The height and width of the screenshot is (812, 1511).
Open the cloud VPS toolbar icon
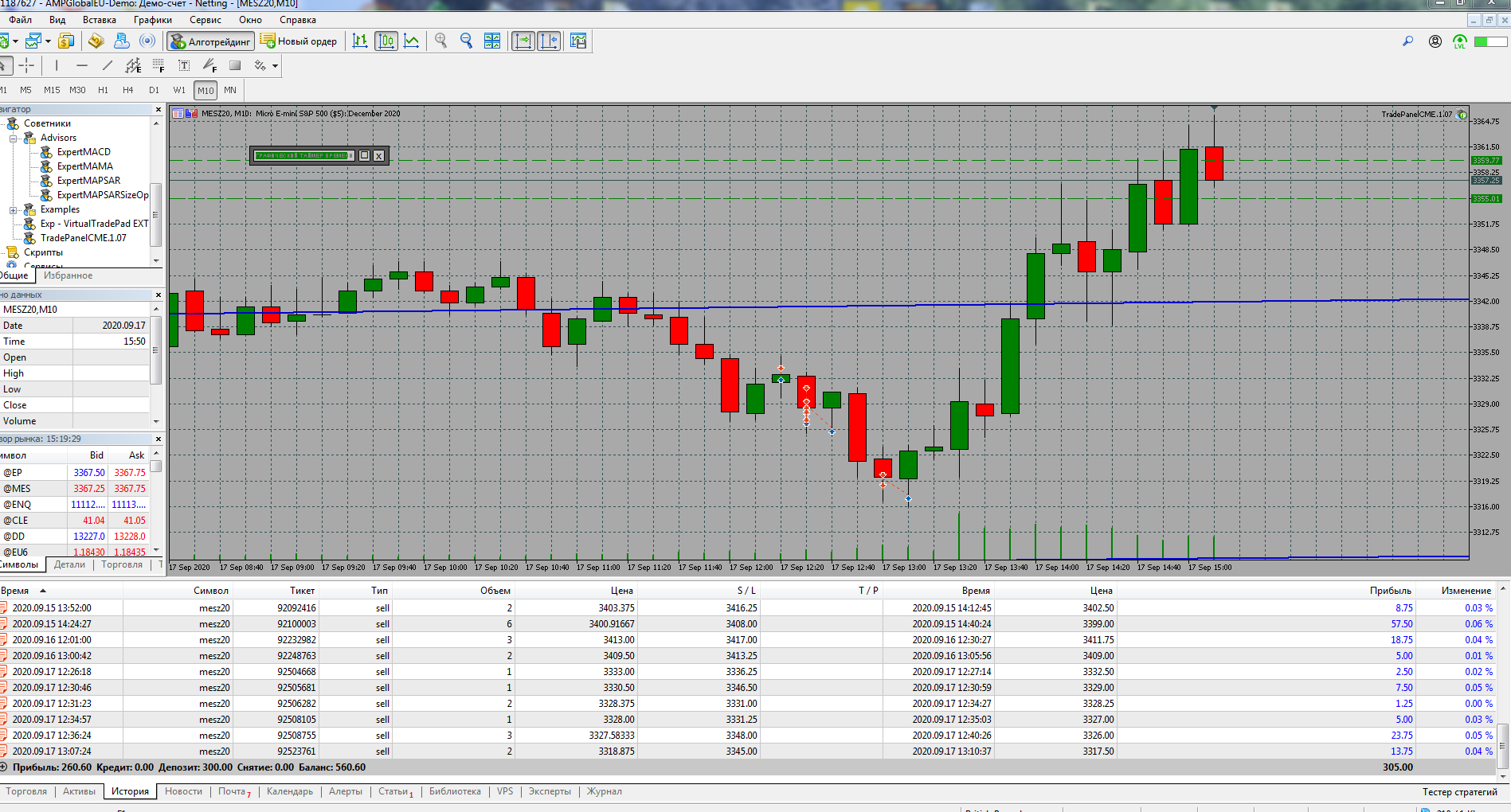coord(121,41)
